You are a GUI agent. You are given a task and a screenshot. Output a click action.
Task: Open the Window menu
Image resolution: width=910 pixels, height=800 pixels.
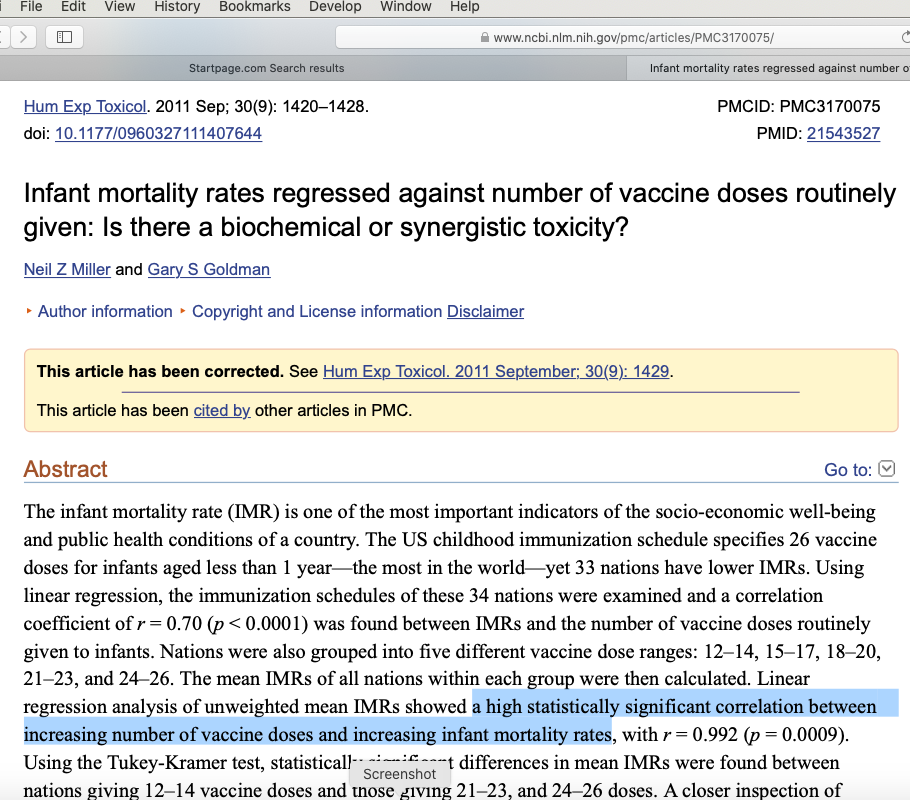(x=406, y=7)
